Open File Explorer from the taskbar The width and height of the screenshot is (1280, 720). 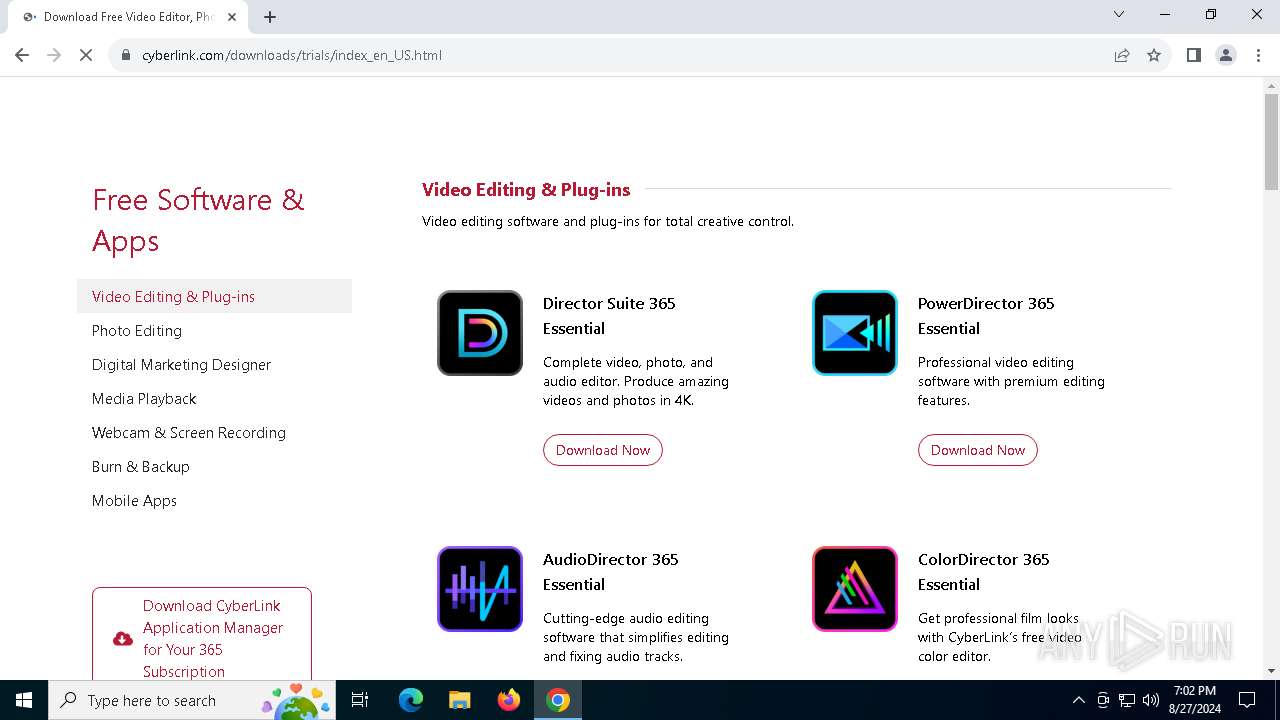click(460, 700)
